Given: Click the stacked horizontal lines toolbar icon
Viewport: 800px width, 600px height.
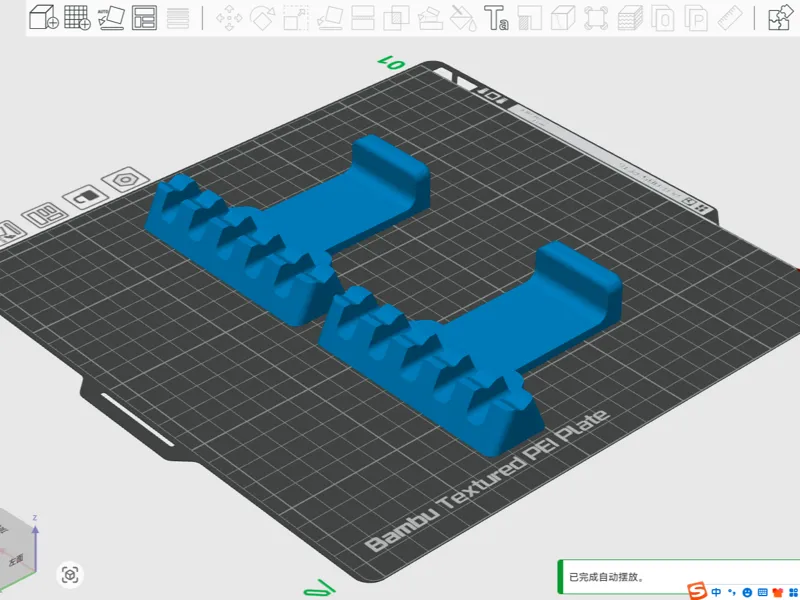Looking at the screenshot, I should [x=178, y=17].
